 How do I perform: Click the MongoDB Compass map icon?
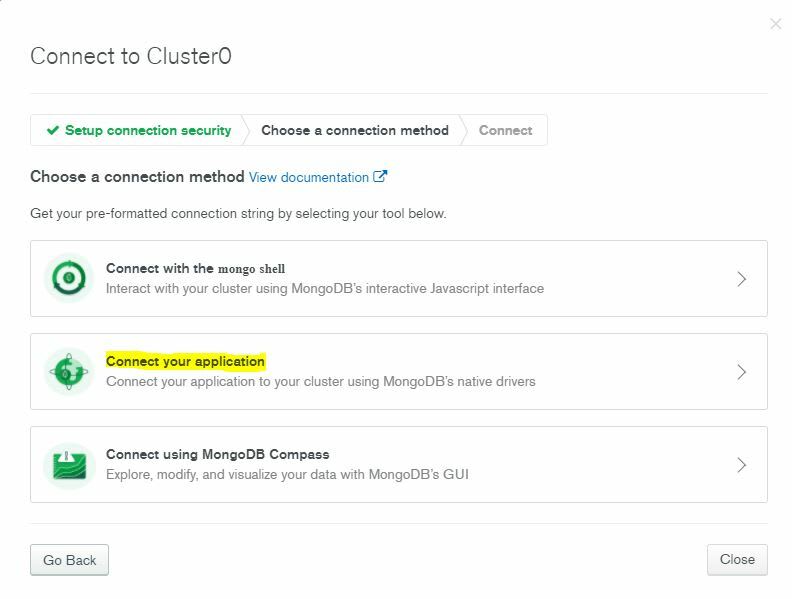click(69, 465)
